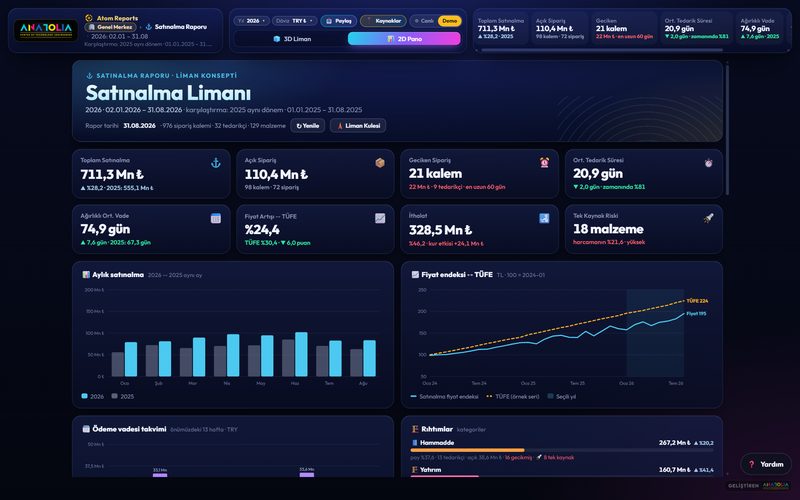Click the "21 kalem" value on Geciken Sipariş card
The image size is (800, 500).
click(x=435, y=173)
